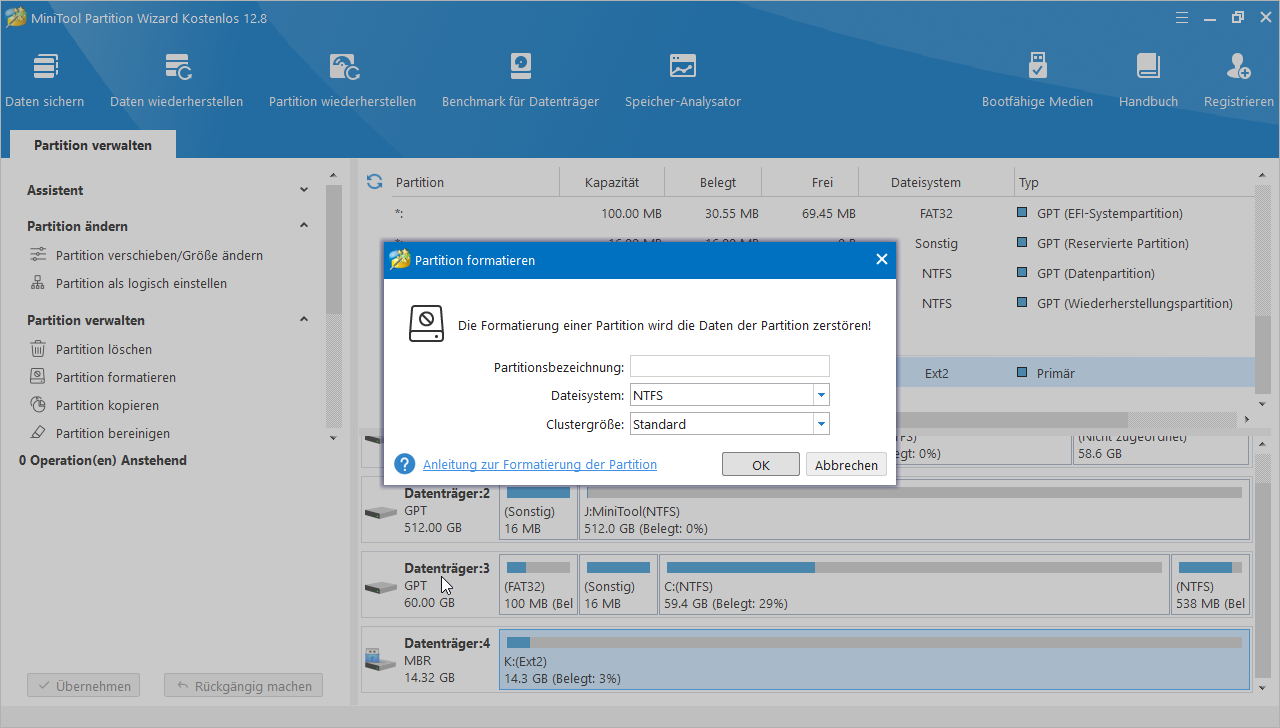Open Speicher-Analysator
Screen dimensions: 1280x728
pyautogui.click(x=683, y=80)
